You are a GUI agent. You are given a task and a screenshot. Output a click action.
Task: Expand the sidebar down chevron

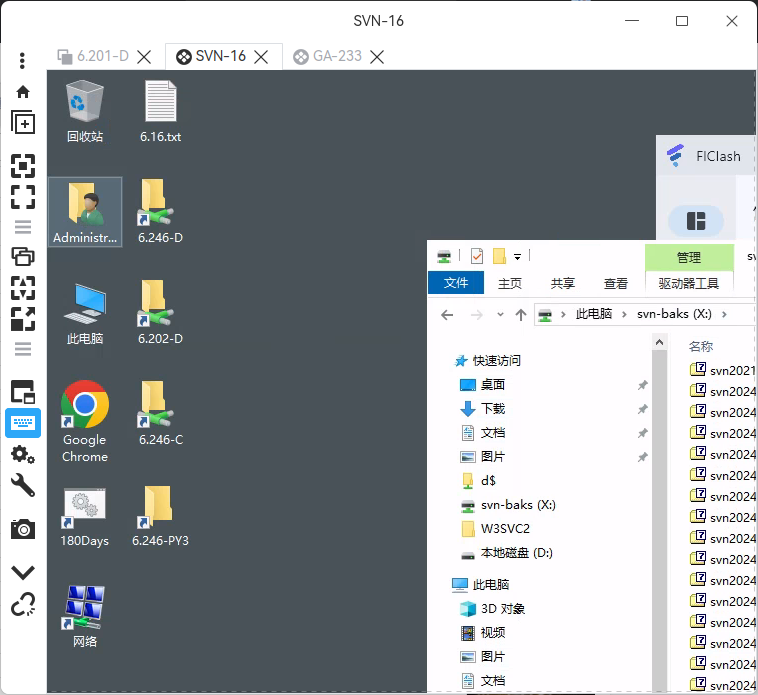(23, 572)
